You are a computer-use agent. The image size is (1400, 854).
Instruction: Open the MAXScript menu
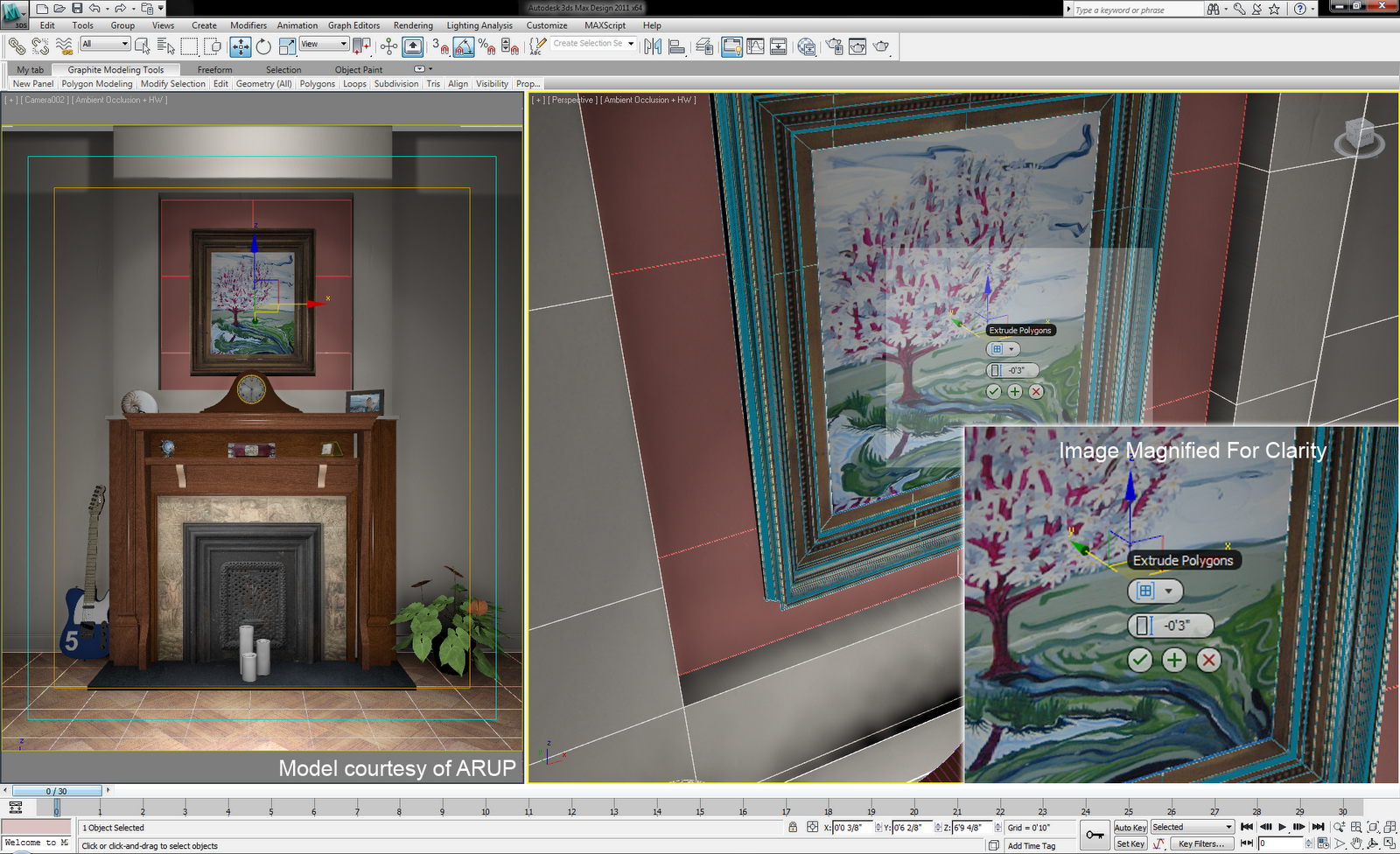pos(605,25)
